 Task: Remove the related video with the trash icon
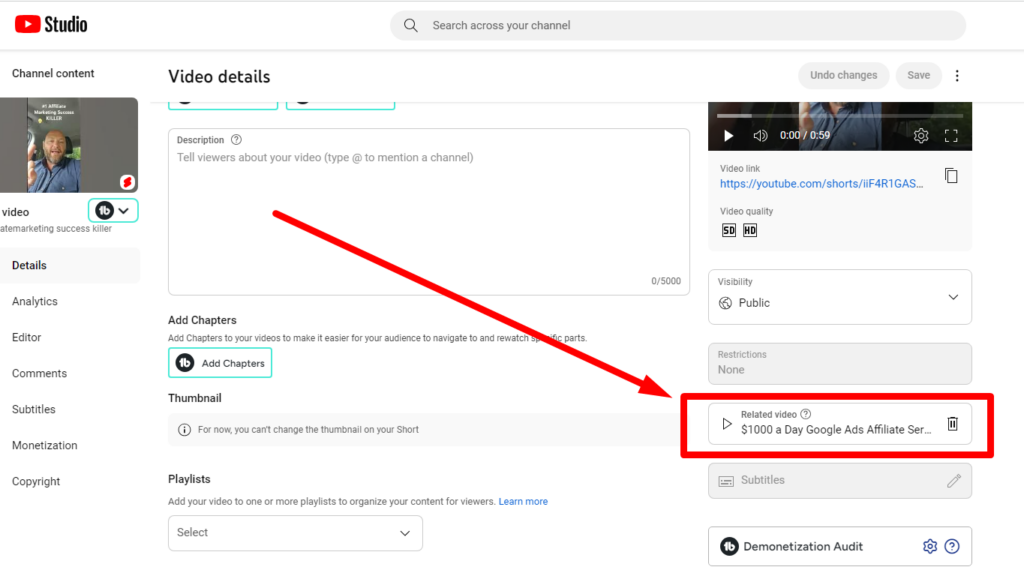point(952,424)
